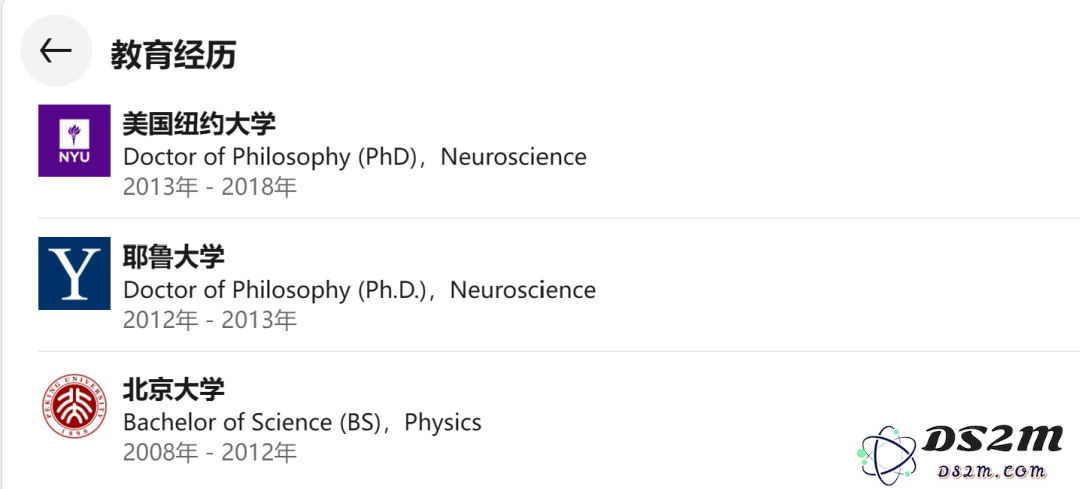Screen dimensions: 1080x489
Task: Click the 2013年 - 2018年 date range
Action: click(210, 187)
